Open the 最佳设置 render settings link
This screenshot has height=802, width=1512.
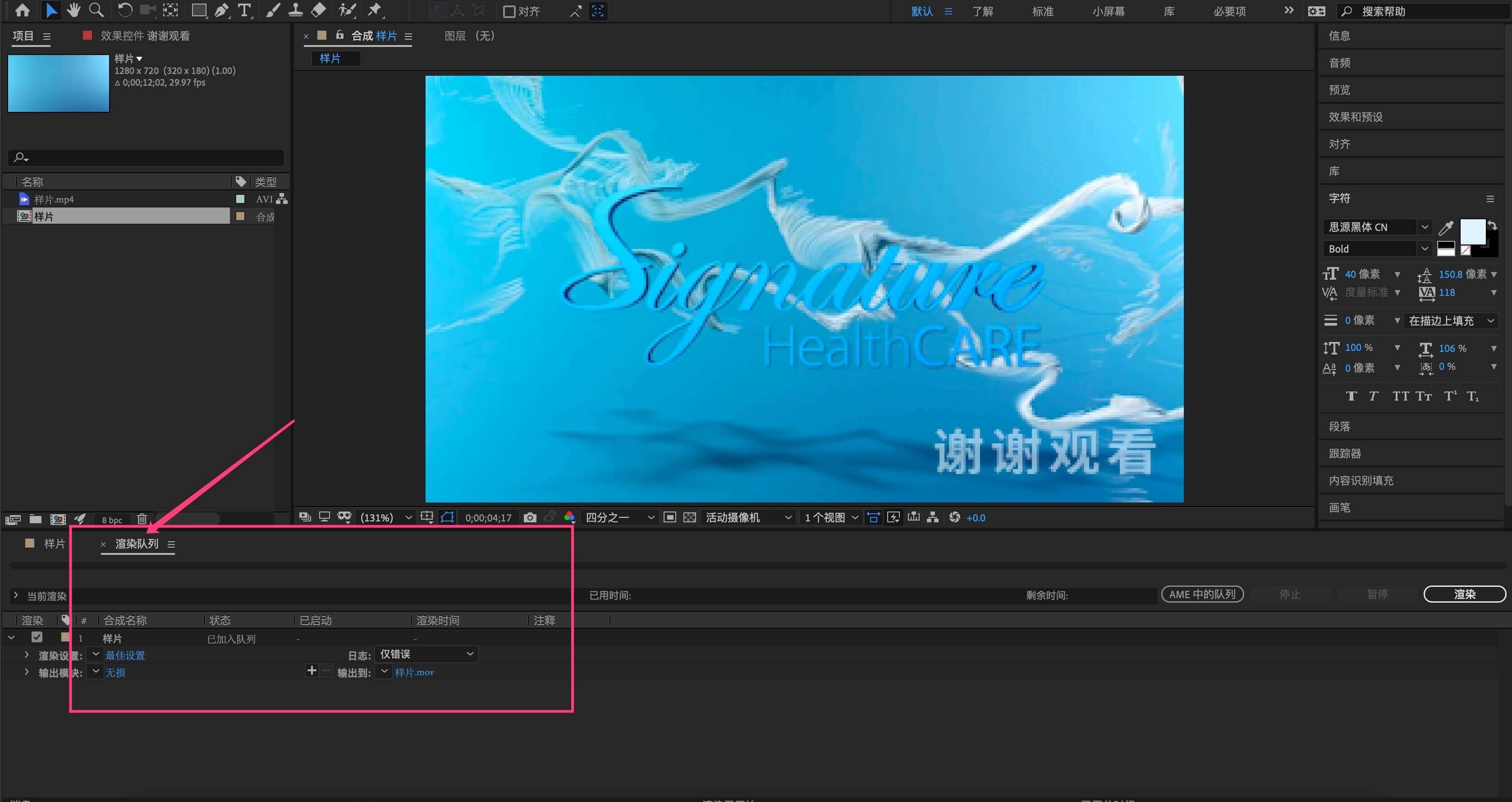tap(125, 655)
